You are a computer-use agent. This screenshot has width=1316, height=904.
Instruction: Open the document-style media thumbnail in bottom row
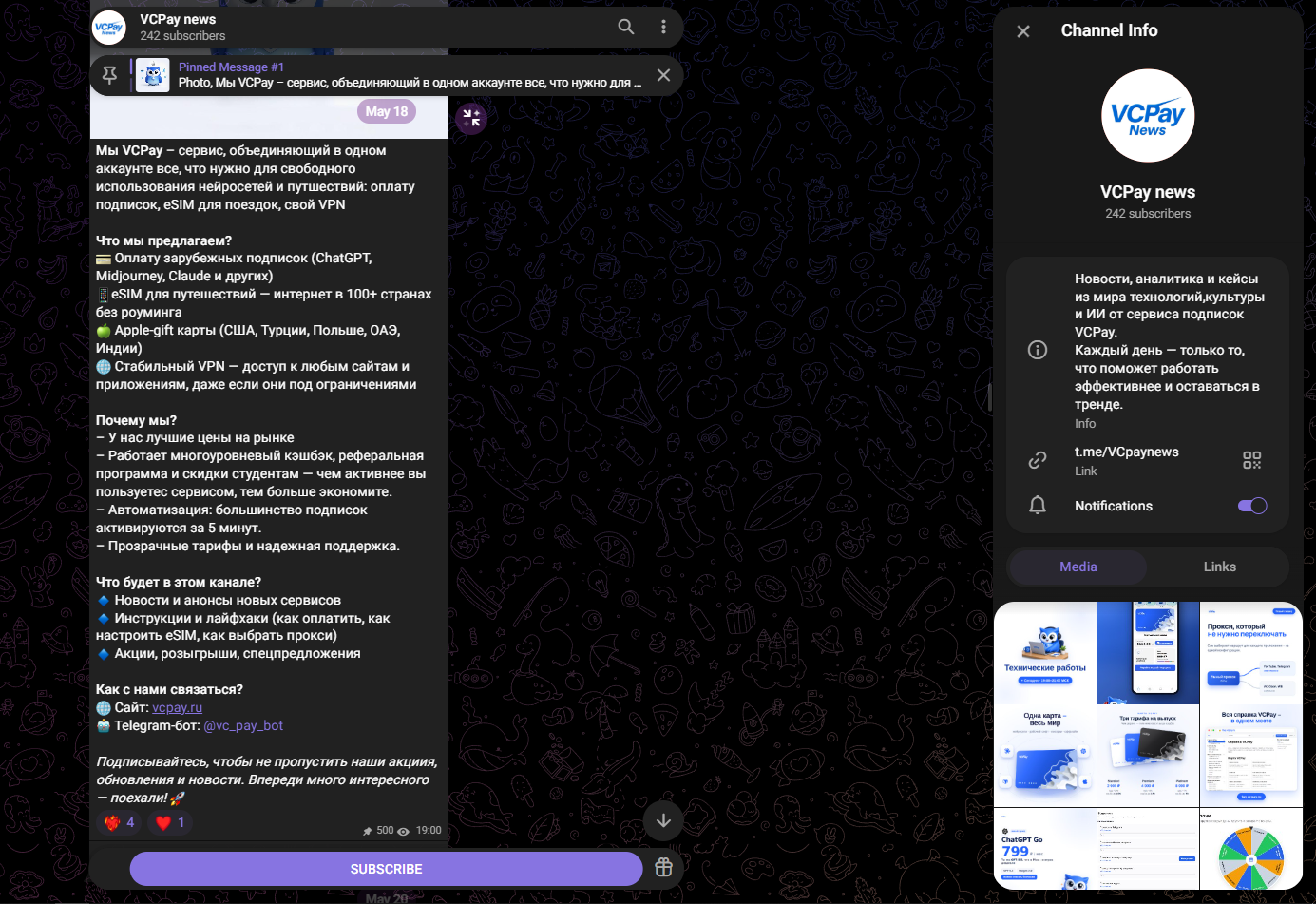point(1148,849)
